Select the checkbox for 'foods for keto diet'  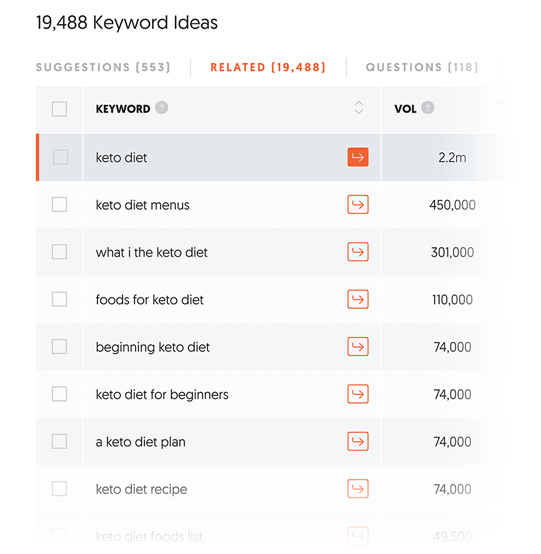(59, 299)
